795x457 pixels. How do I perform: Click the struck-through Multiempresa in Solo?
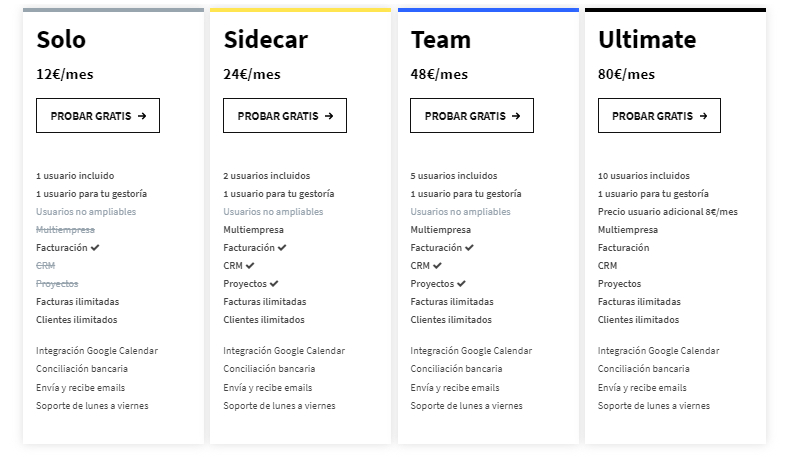(x=65, y=230)
